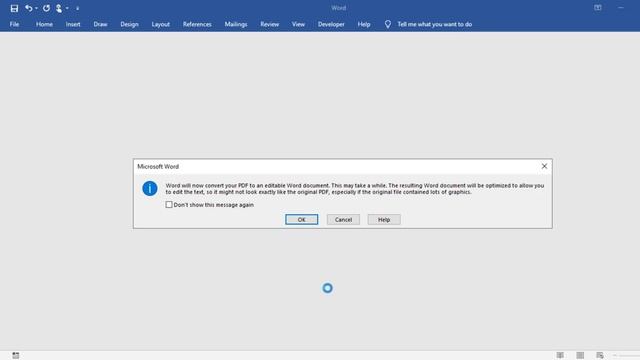Click the macro recording status bar icon
Screen dimensions: 640x360
click(16, 356)
